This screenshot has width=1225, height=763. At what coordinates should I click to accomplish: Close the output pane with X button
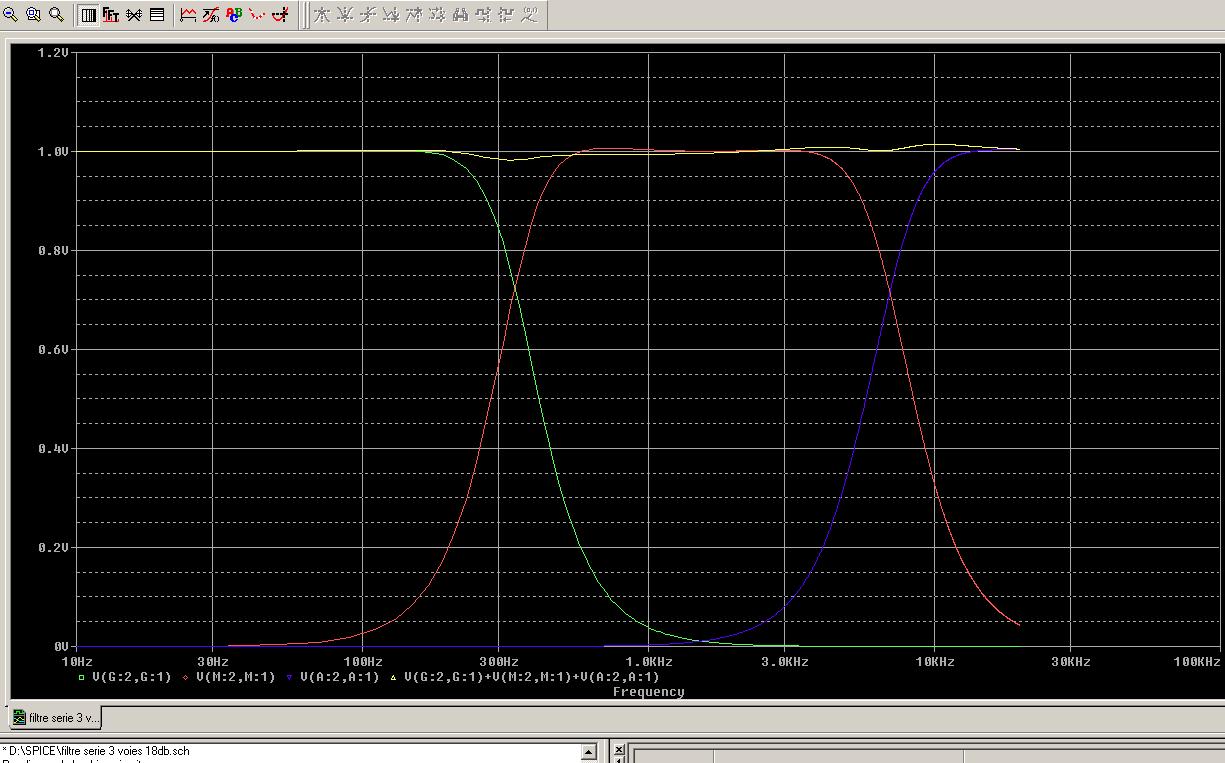coord(619,749)
